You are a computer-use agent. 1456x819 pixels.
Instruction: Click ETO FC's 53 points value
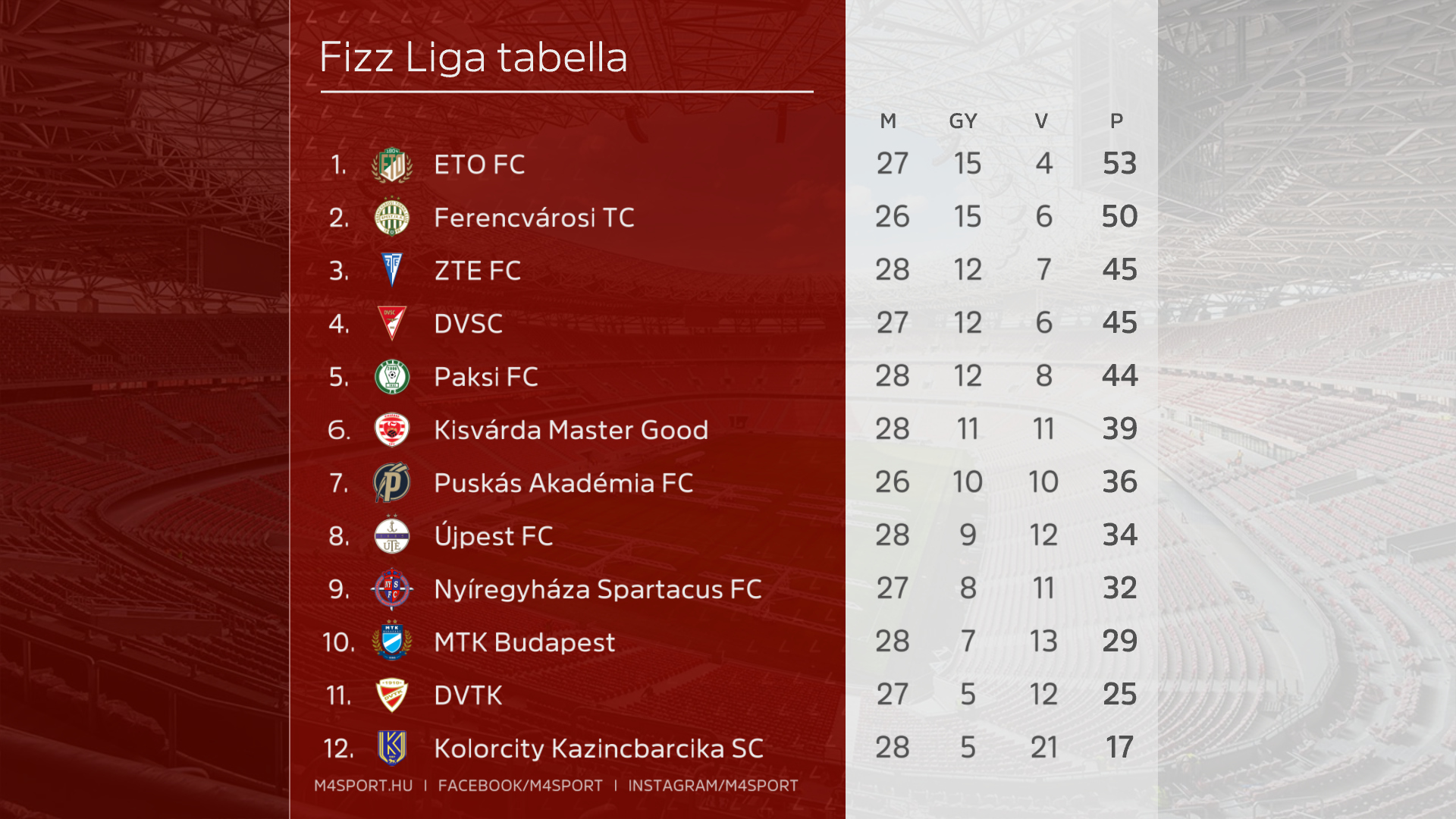pyautogui.click(x=1119, y=164)
